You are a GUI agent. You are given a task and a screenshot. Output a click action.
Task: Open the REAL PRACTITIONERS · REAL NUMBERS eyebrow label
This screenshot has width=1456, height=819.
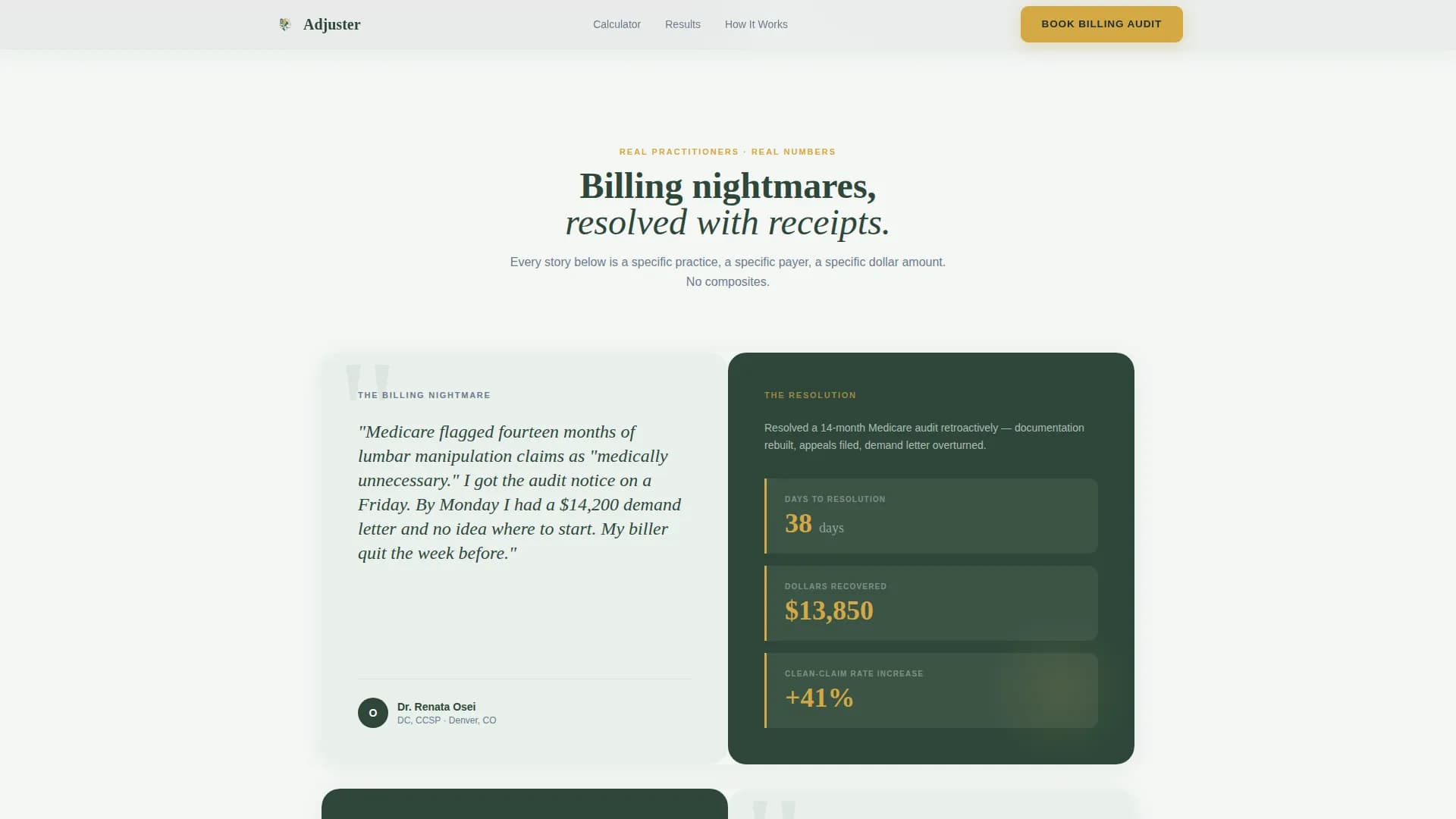pyautogui.click(x=727, y=152)
